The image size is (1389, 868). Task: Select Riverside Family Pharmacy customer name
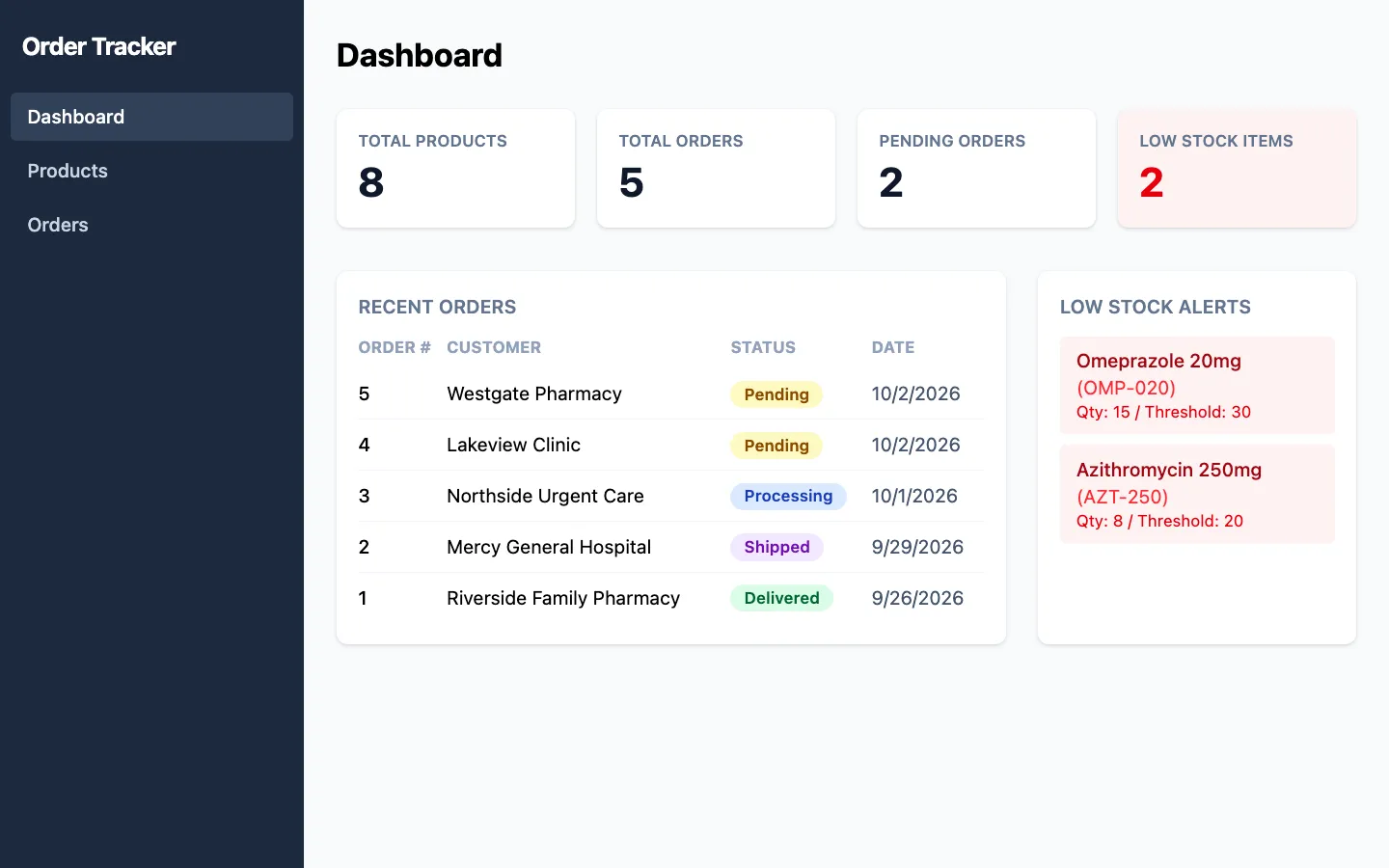[563, 598]
